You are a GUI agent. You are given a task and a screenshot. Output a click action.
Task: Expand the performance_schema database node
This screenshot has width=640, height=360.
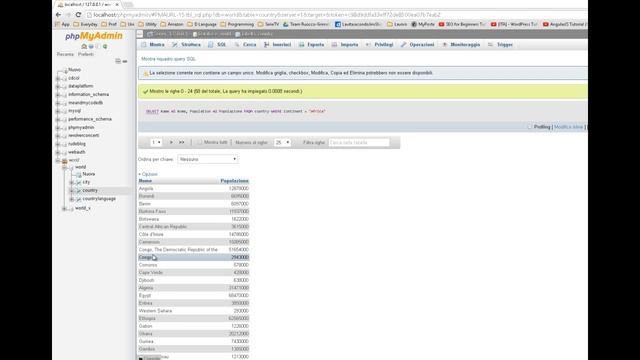pos(58,119)
